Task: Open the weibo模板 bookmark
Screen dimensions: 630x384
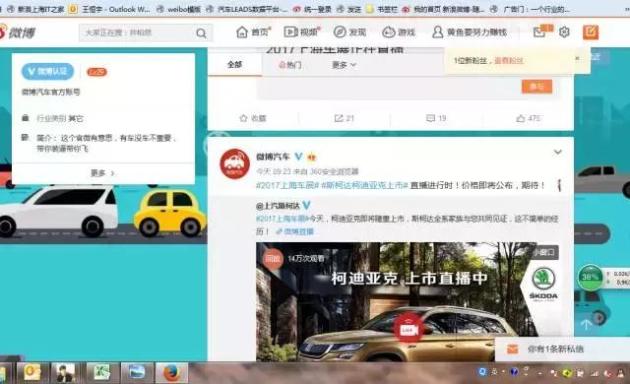Action: click(x=178, y=9)
